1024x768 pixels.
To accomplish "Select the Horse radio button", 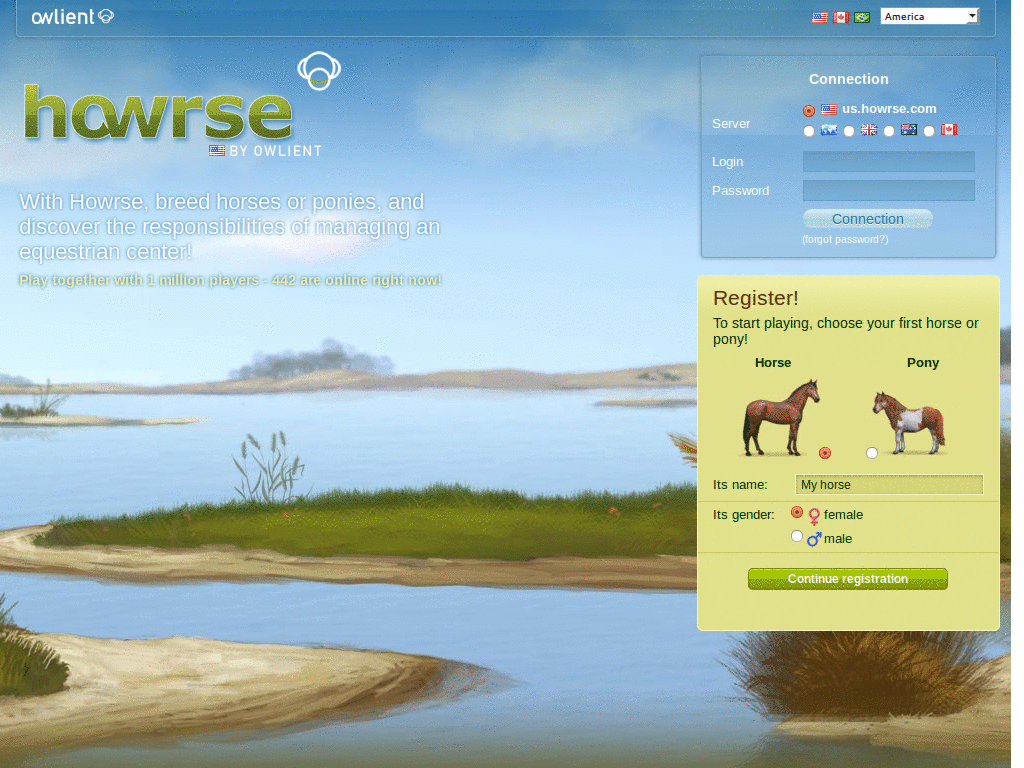I will click(825, 453).
